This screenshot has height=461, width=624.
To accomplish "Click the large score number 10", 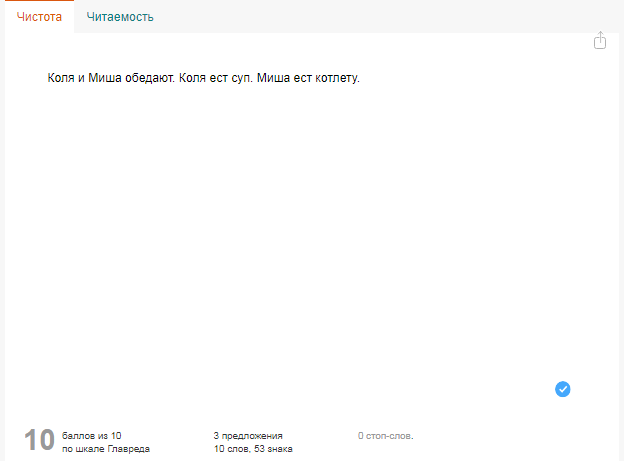I will click(x=39, y=440).
